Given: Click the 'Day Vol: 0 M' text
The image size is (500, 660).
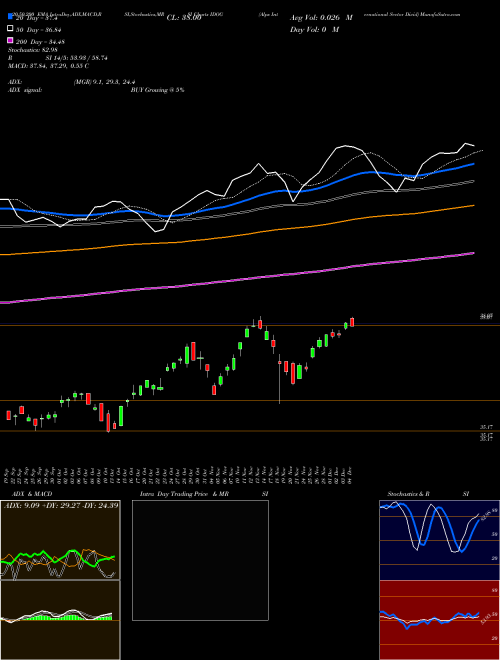Looking at the screenshot, I should pyautogui.click(x=314, y=29).
